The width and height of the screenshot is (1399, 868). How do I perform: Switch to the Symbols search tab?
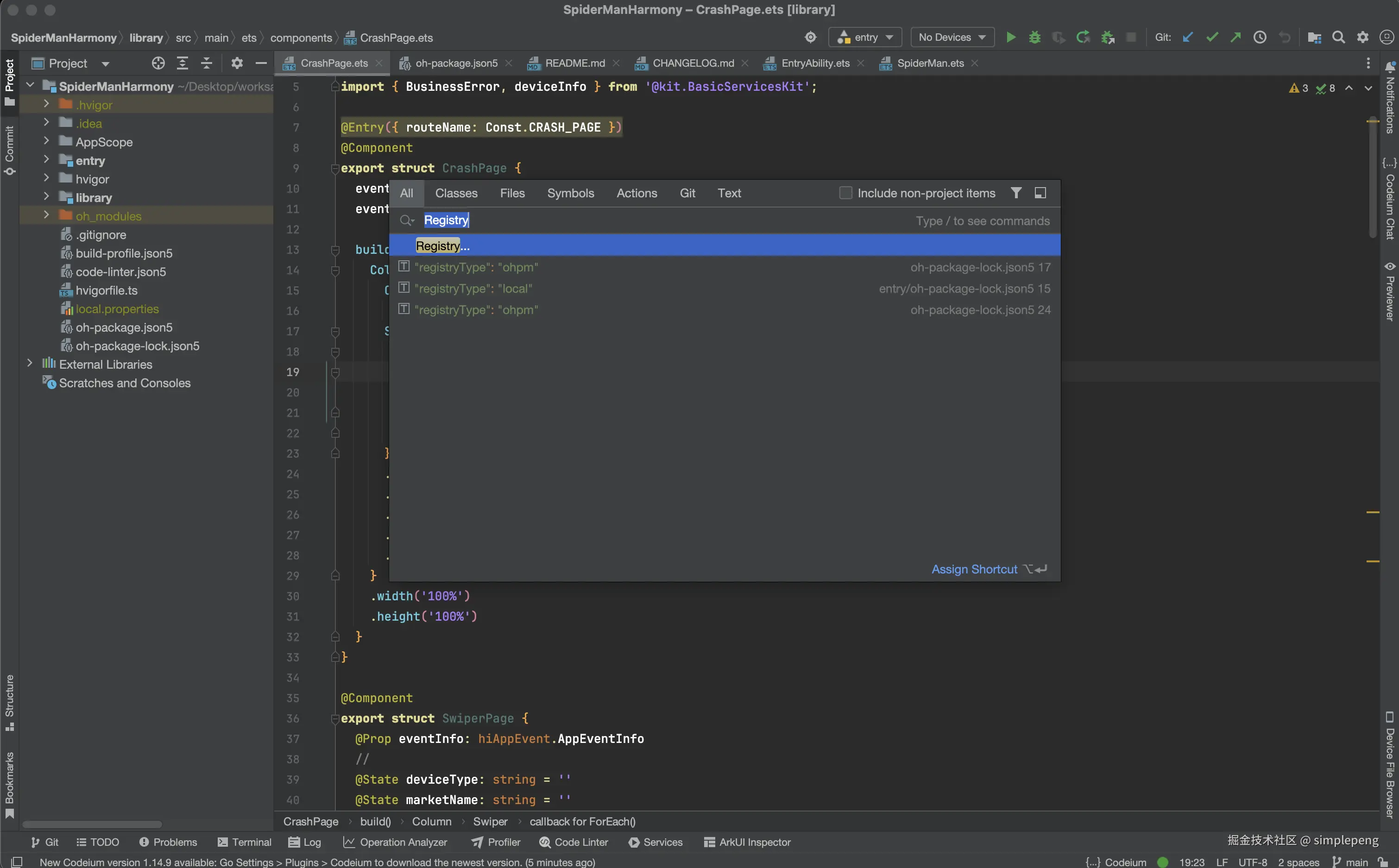coord(570,193)
